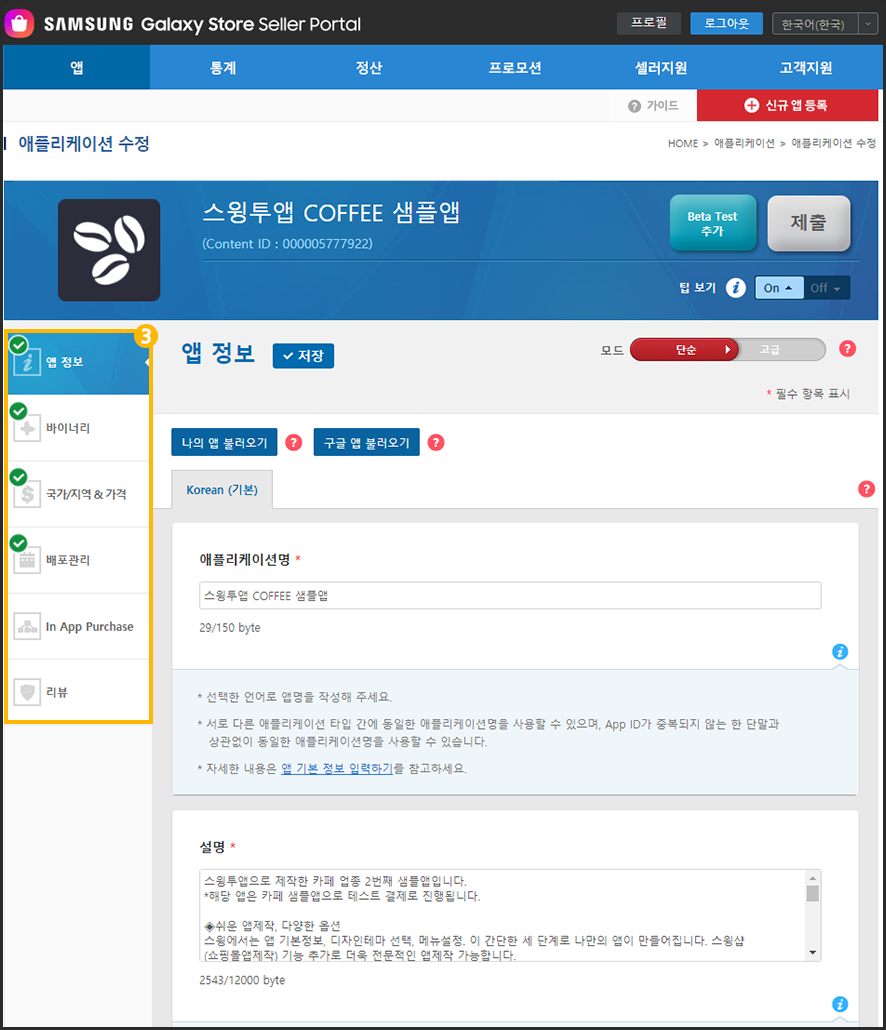
Task: Open the language dropdown 한국어(한국)
Action: (824, 24)
